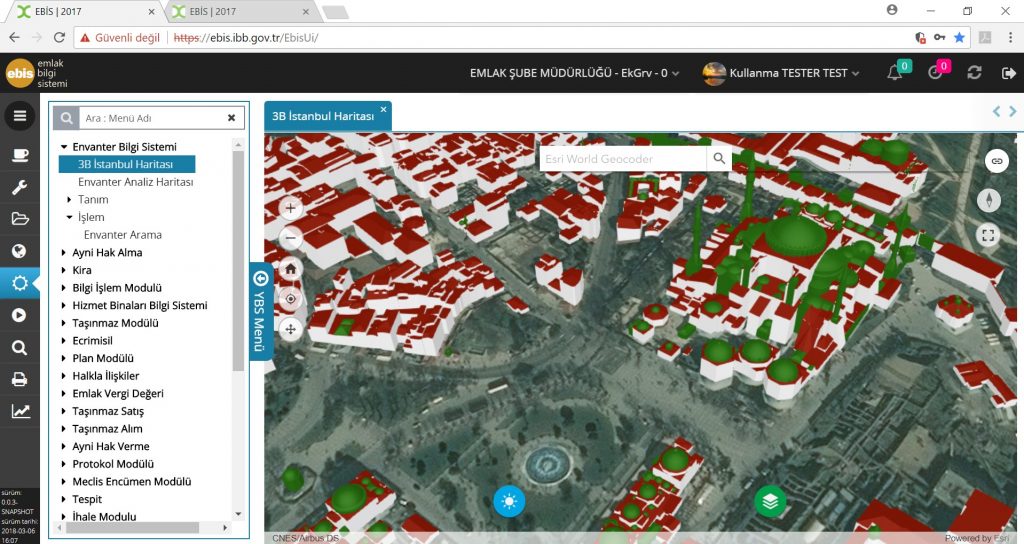Open Emlak Şube Müdürlüğü dropdown
The image size is (1024, 544).
575,73
